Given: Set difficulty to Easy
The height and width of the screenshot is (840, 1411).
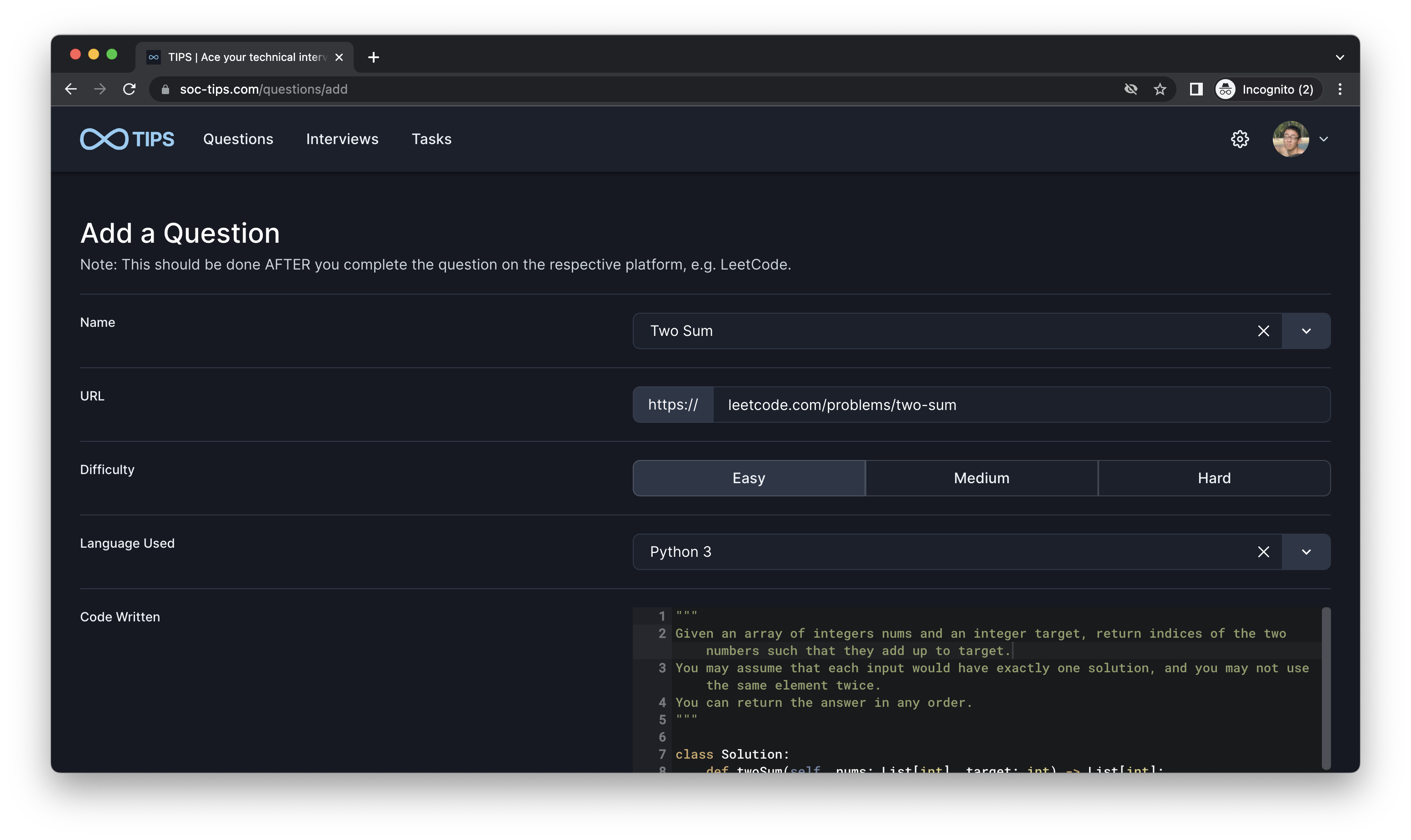Looking at the screenshot, I should (749, 478).
